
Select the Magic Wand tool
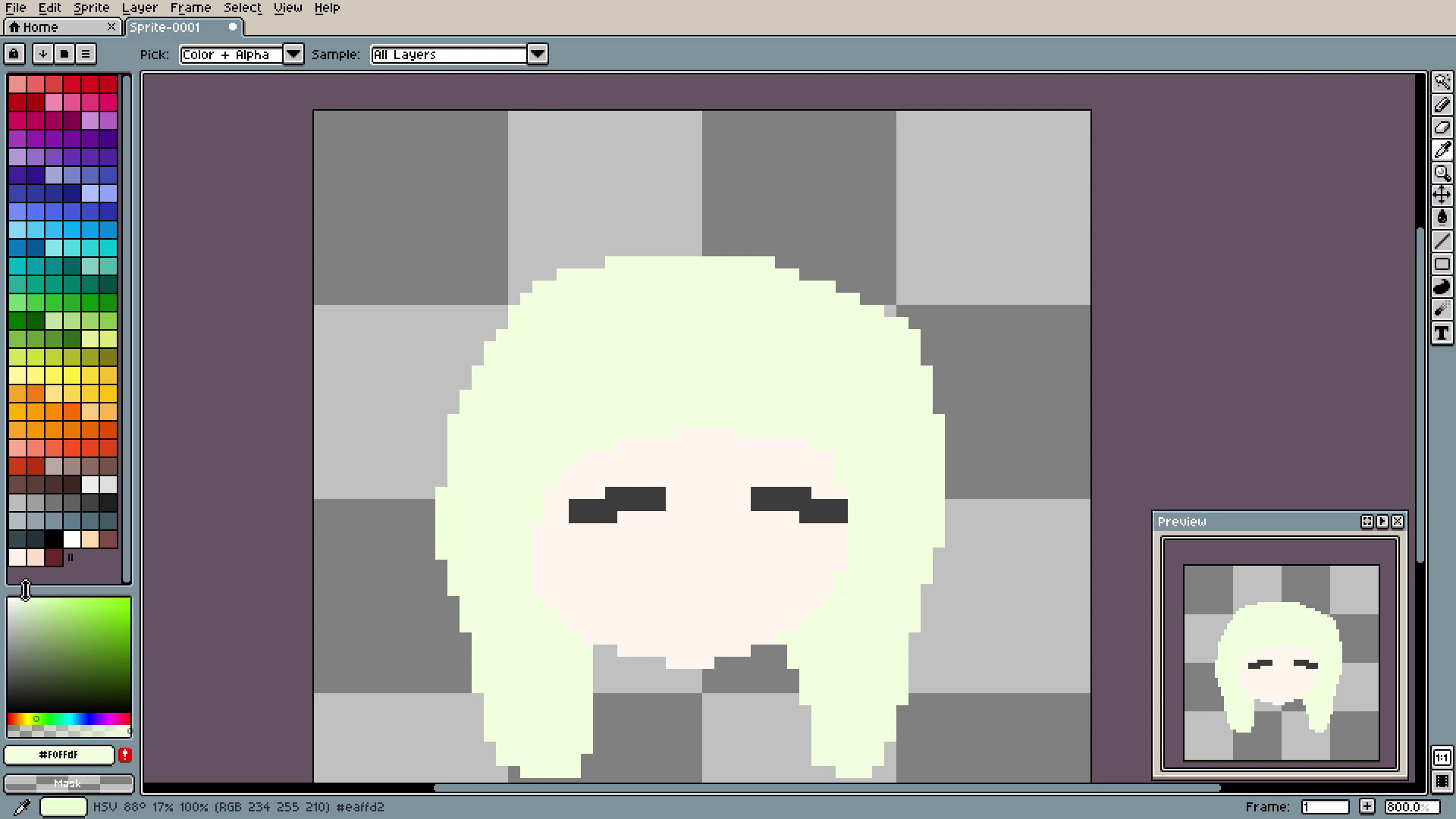click(x=1442, y=82)
